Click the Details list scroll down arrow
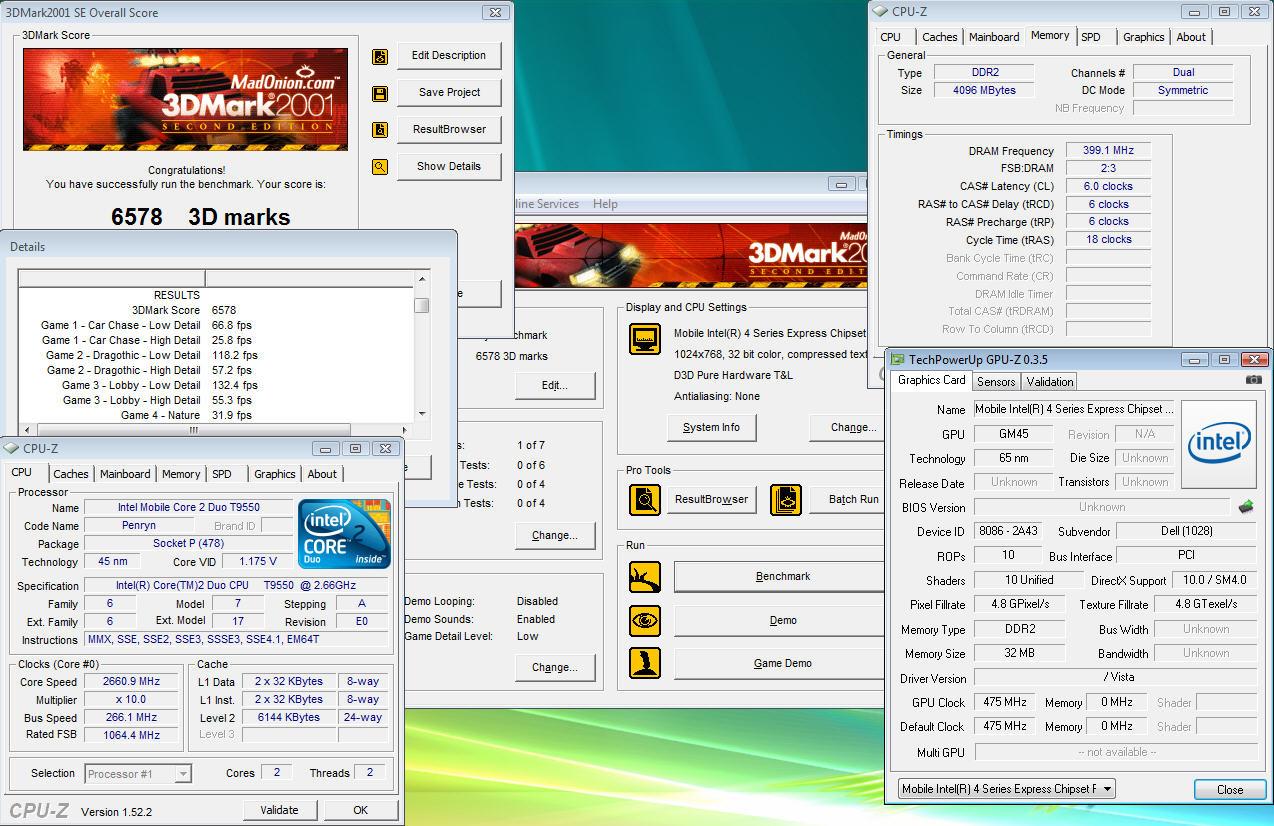This screenshot has height=826, width=1274. [422, 414]
